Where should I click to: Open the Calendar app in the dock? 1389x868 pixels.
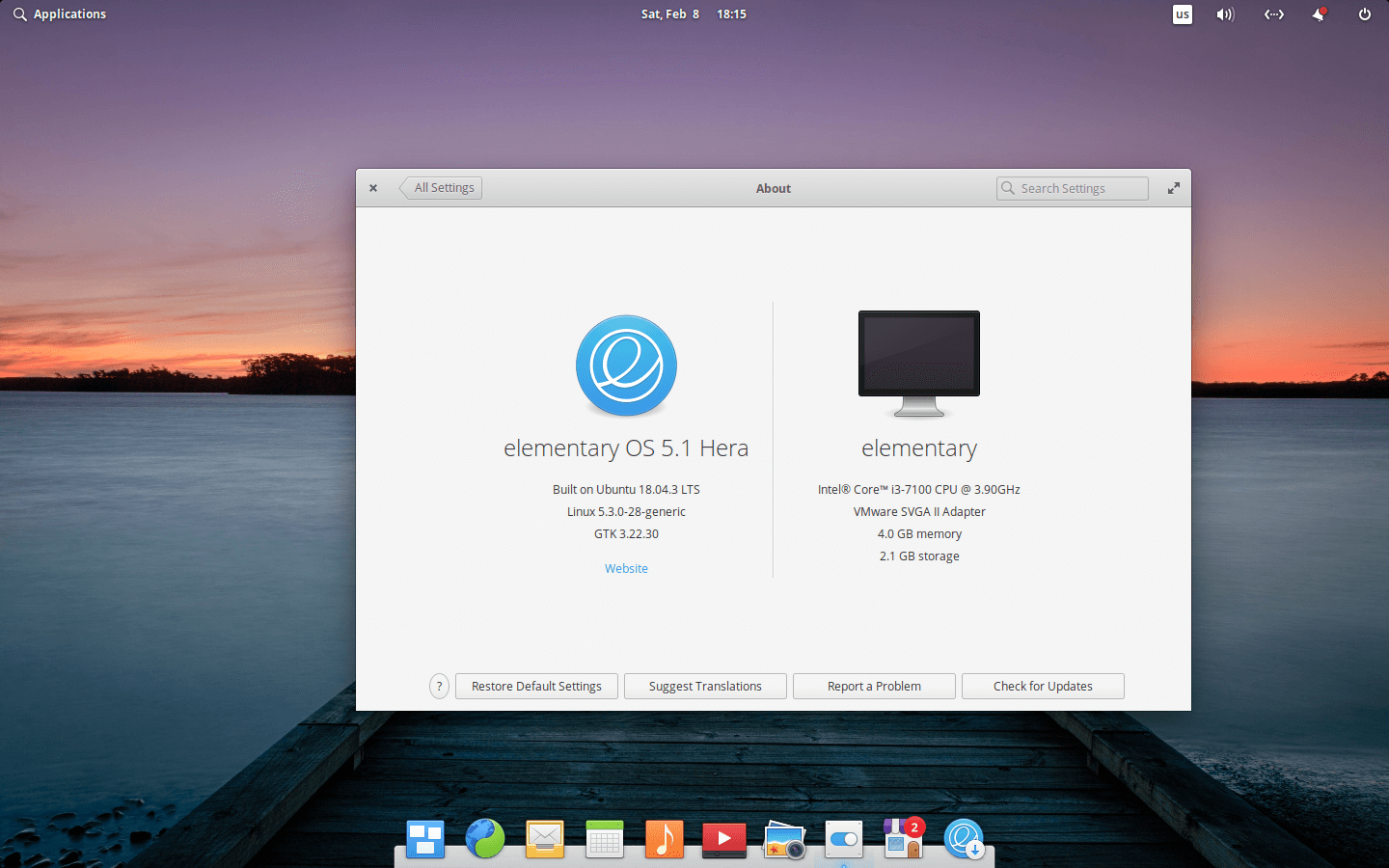pos(605,839)
